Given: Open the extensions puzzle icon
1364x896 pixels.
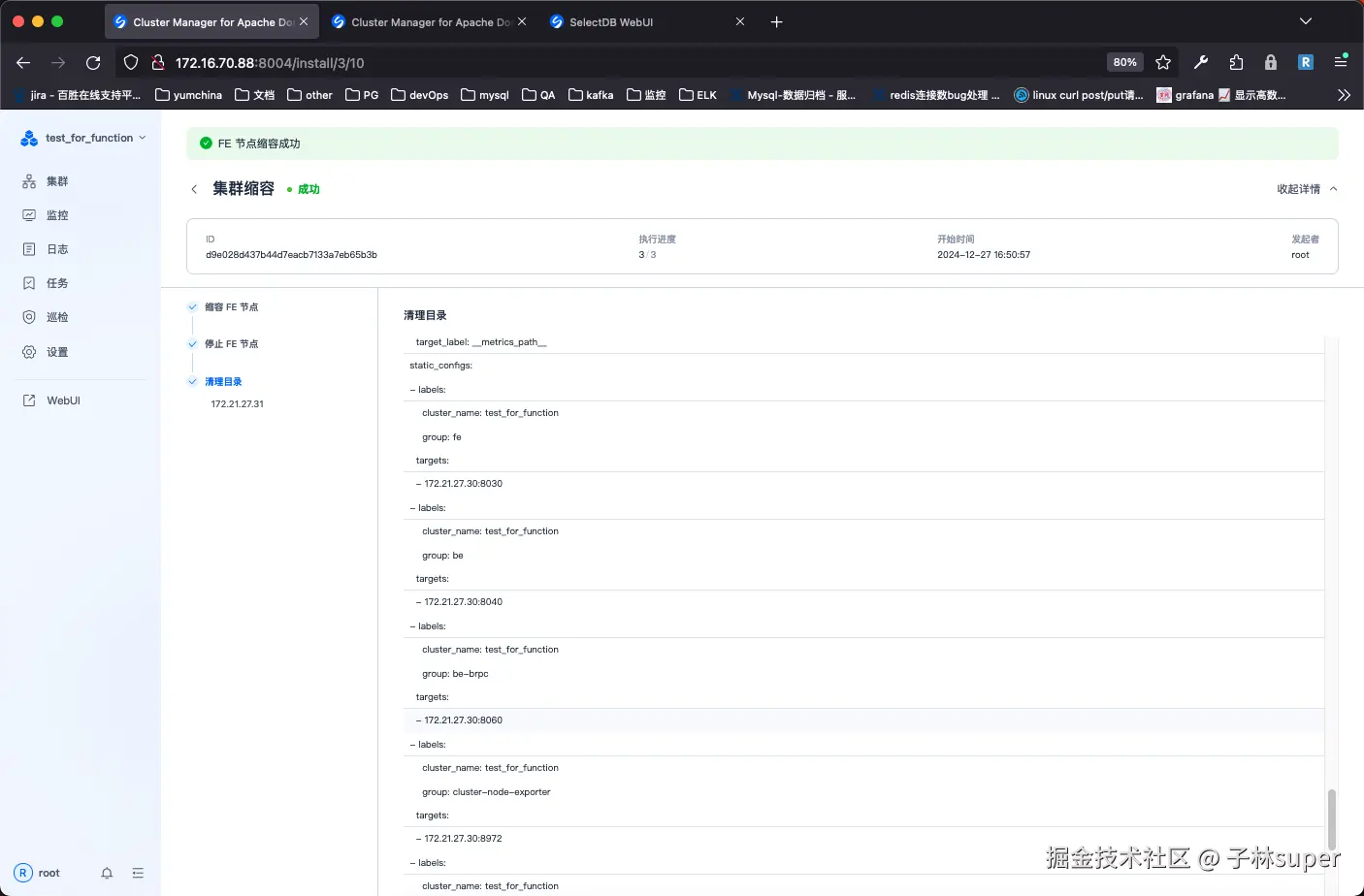Looking at the screenshot, I should click(x=1236, y=62).
